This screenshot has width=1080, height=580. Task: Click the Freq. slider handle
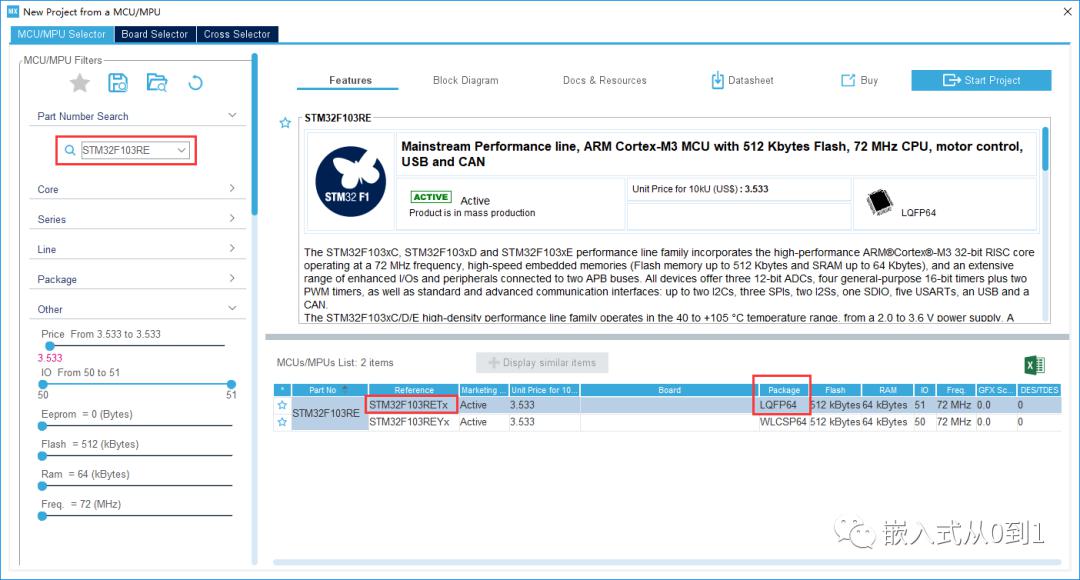point(43,516)
